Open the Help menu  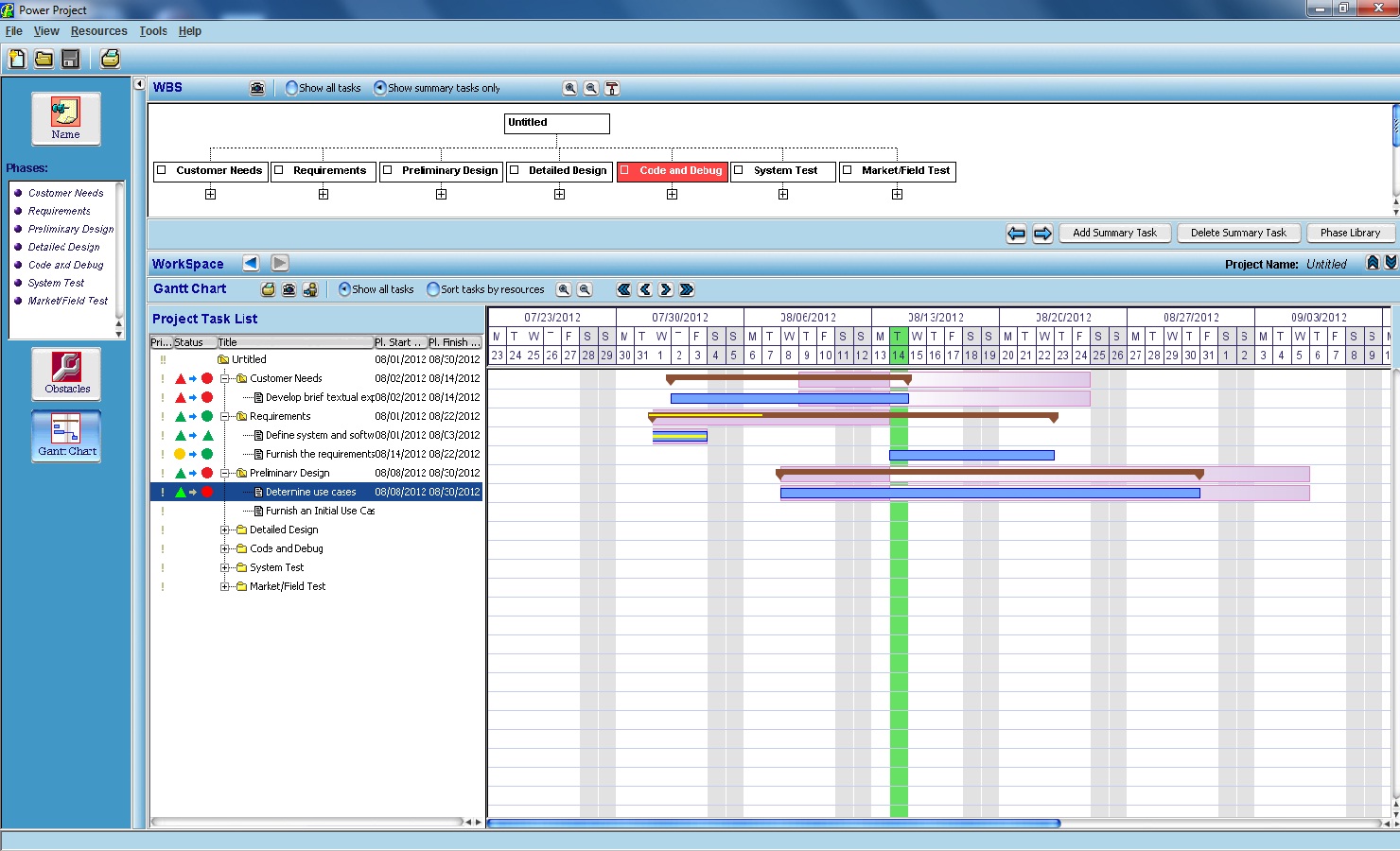pos(190,31)
